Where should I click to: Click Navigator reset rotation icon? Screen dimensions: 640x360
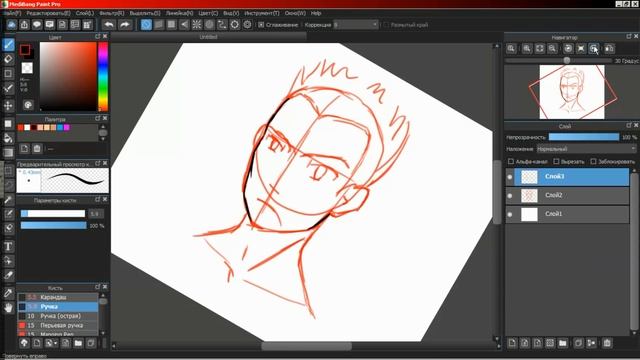click(581, 49)
